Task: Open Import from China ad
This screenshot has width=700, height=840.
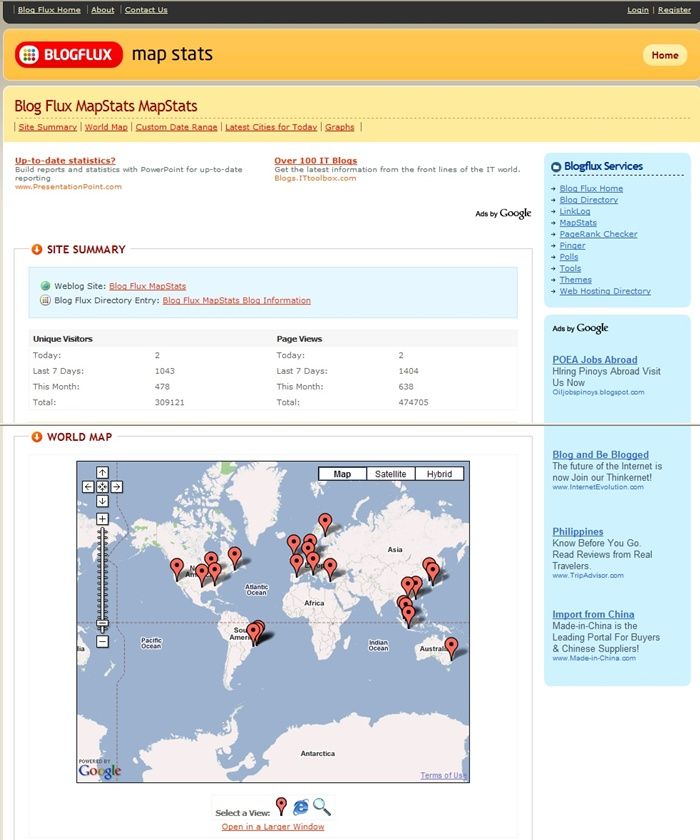Action: tap(593, 614)
